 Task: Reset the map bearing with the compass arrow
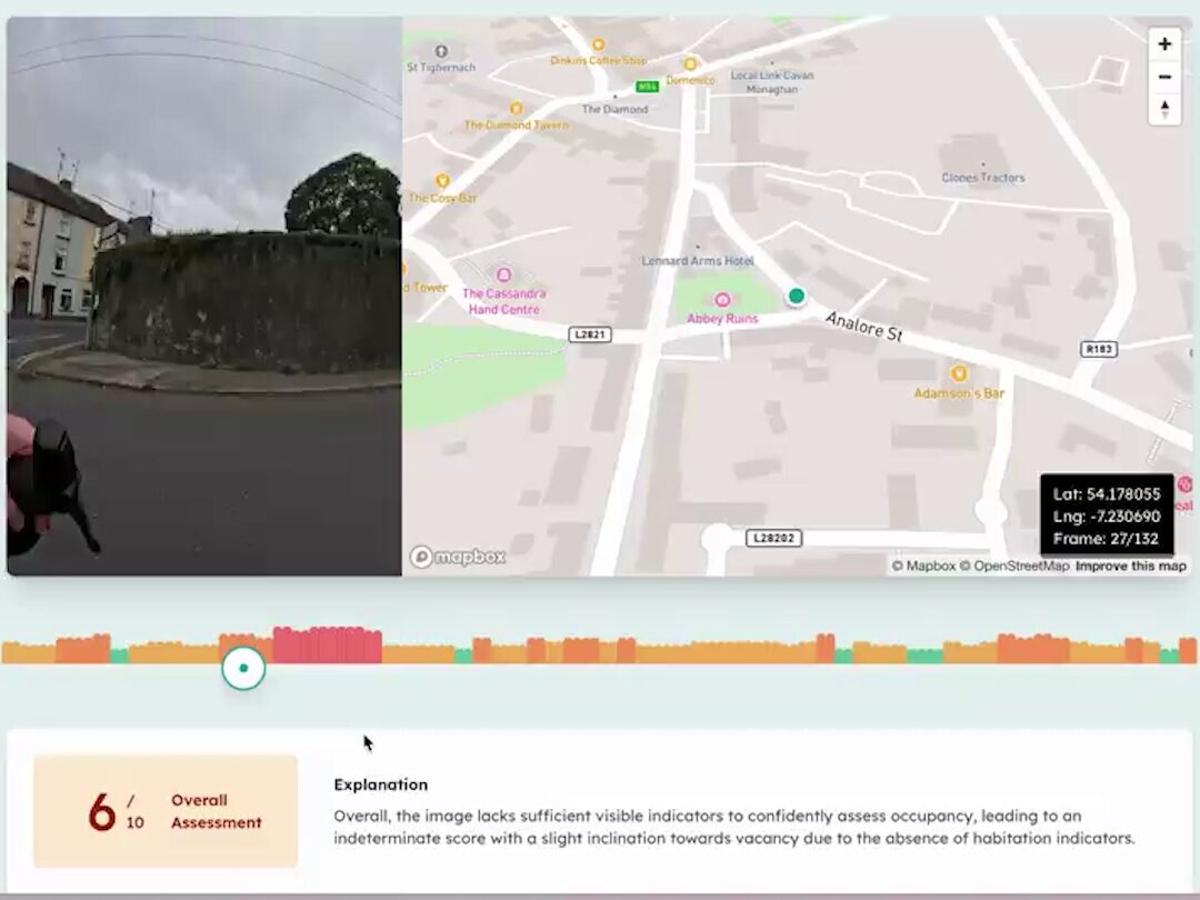[1164, 110]
